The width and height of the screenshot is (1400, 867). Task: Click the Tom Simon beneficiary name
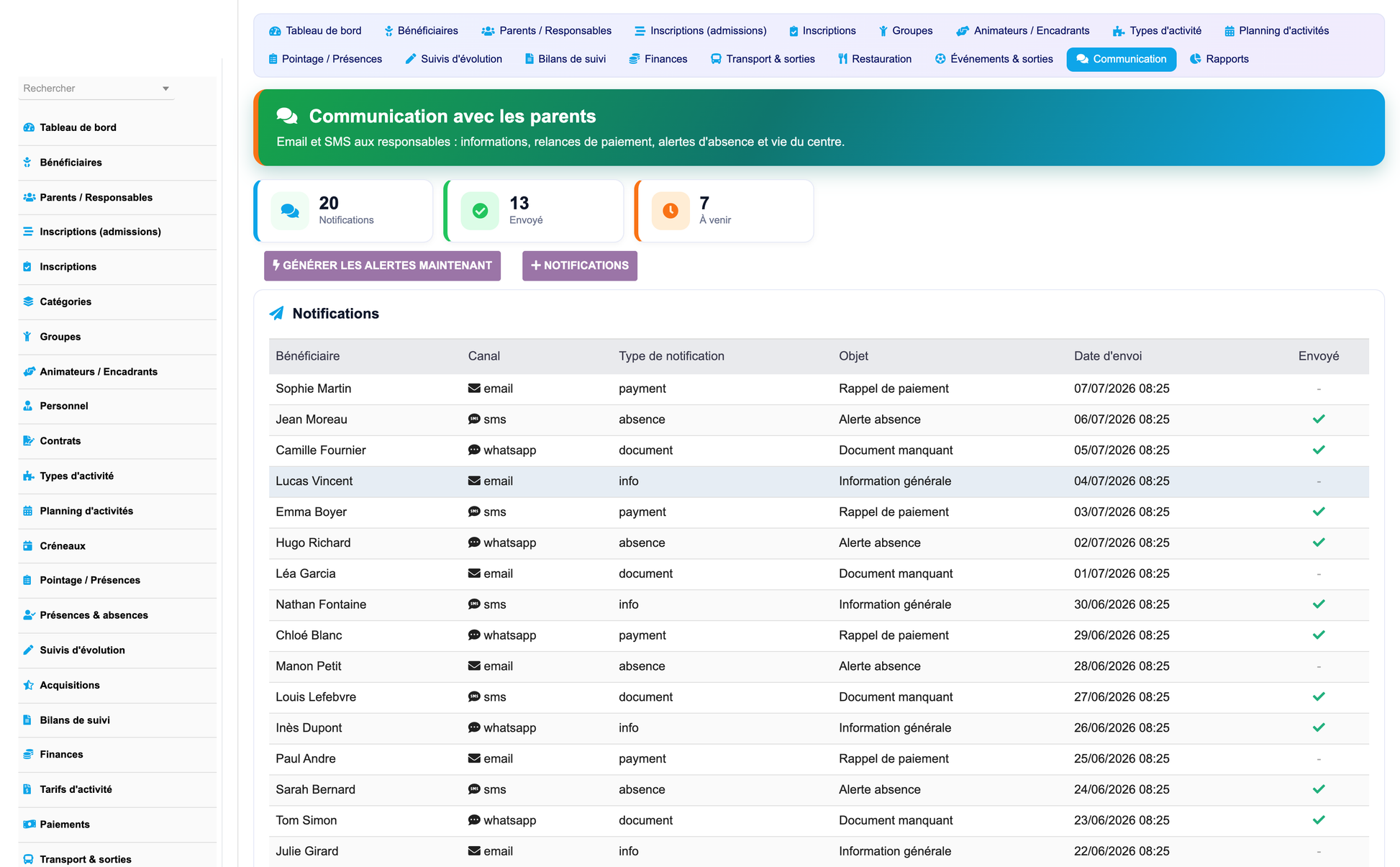306,820
